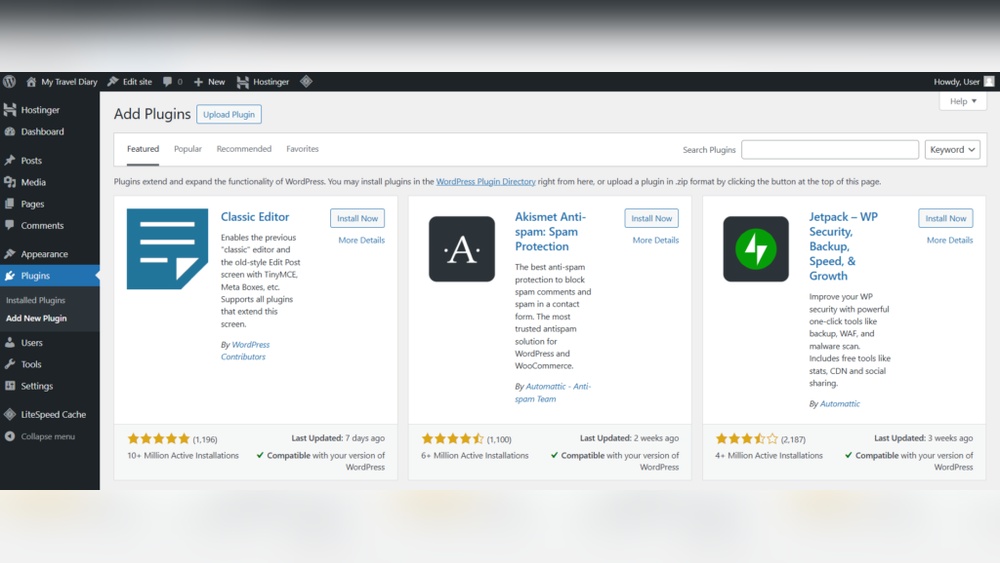Click the Jetpack lightning bolt icon
Image resolution: width=1000 pixels, height=563 pixels.
tap(756, 249)
